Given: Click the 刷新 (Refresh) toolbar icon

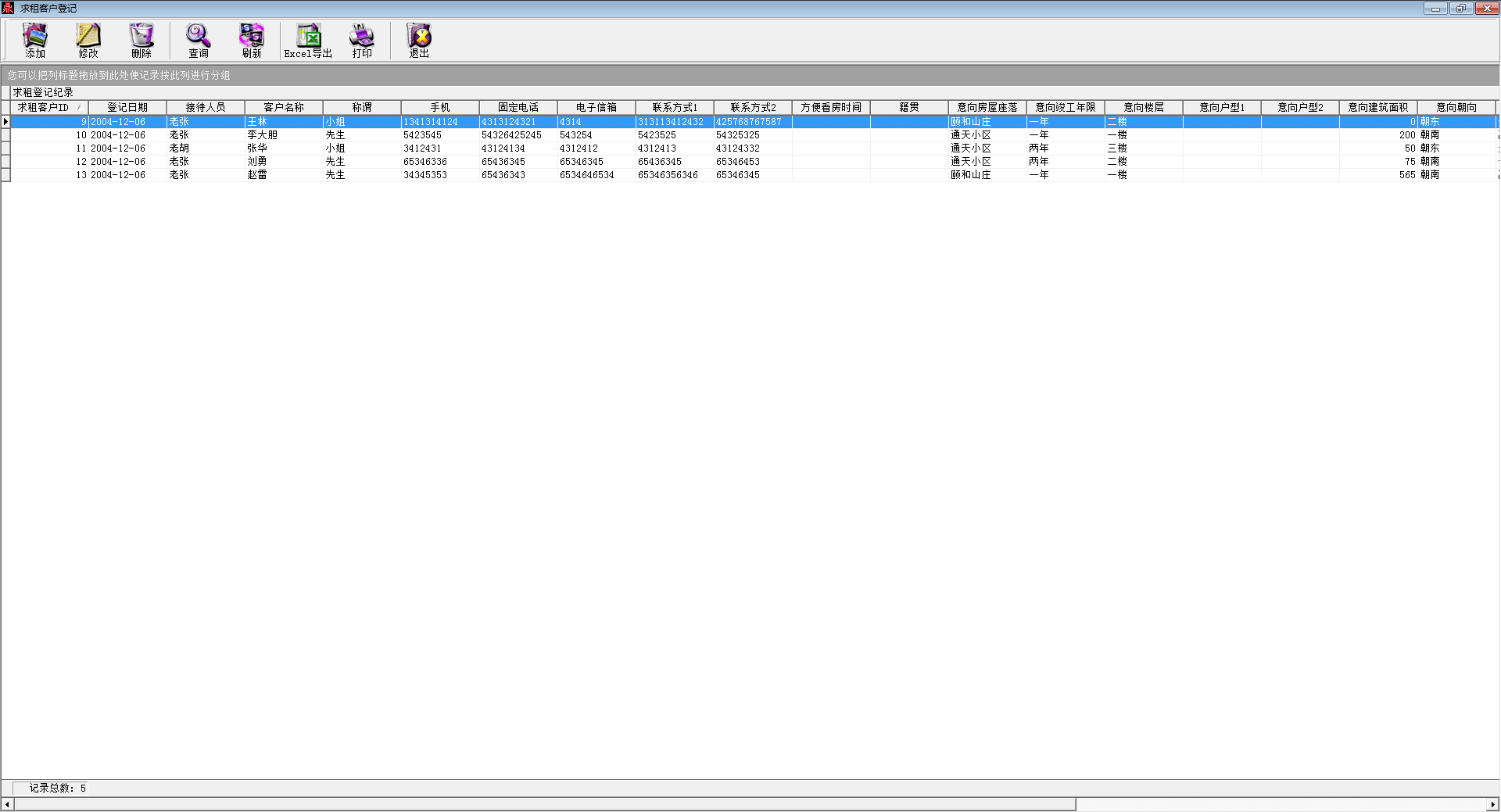Looking at the screenshot, I should (252, 40).
